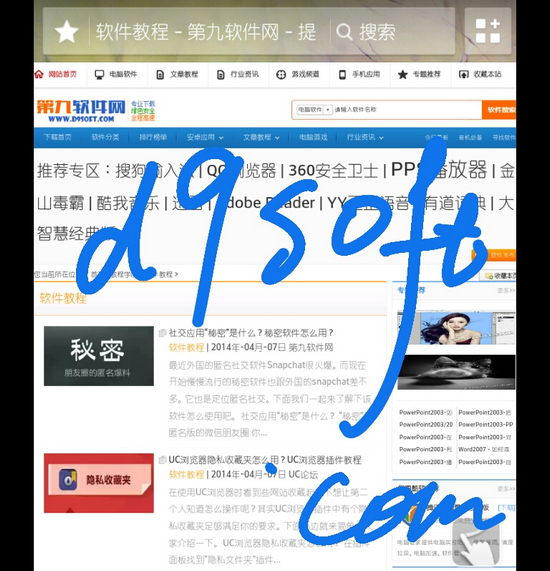Select the page title 软件教程 - 第九软件网 address field
Screen dimensions: 550x571
pyautogui.click(x=206, y=32)
